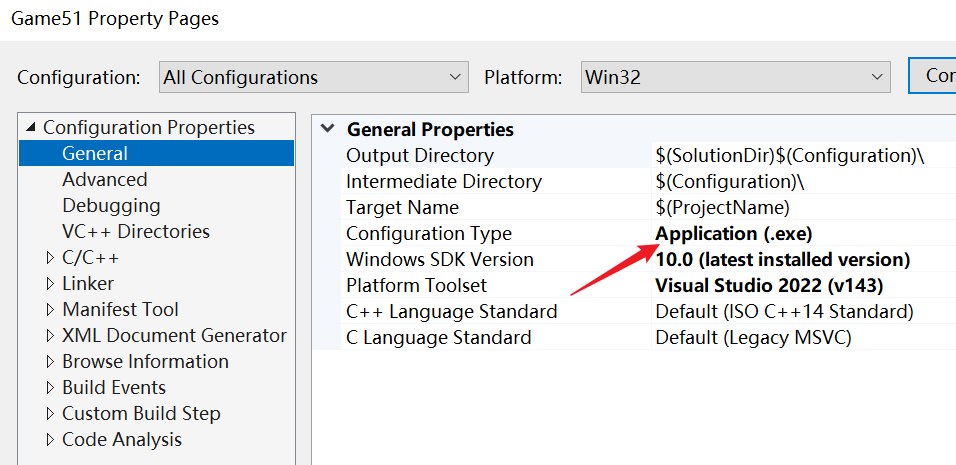Image resolution: width=956 pixels, height=465 pixels.
Task: Open the Debugging properties page
Action: (x=110, y=206)
